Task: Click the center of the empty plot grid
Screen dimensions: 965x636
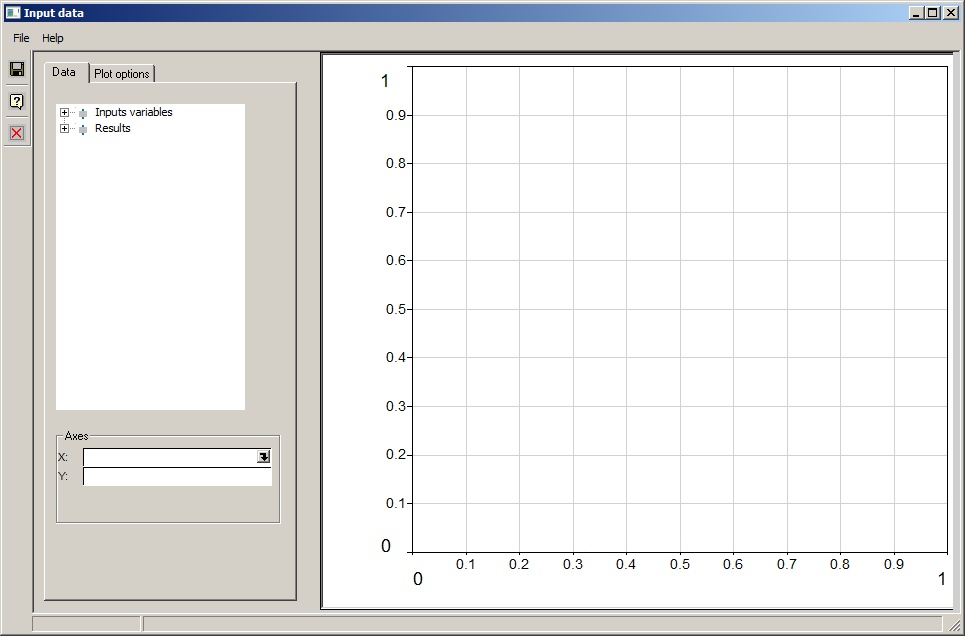Action: (679, 309)
